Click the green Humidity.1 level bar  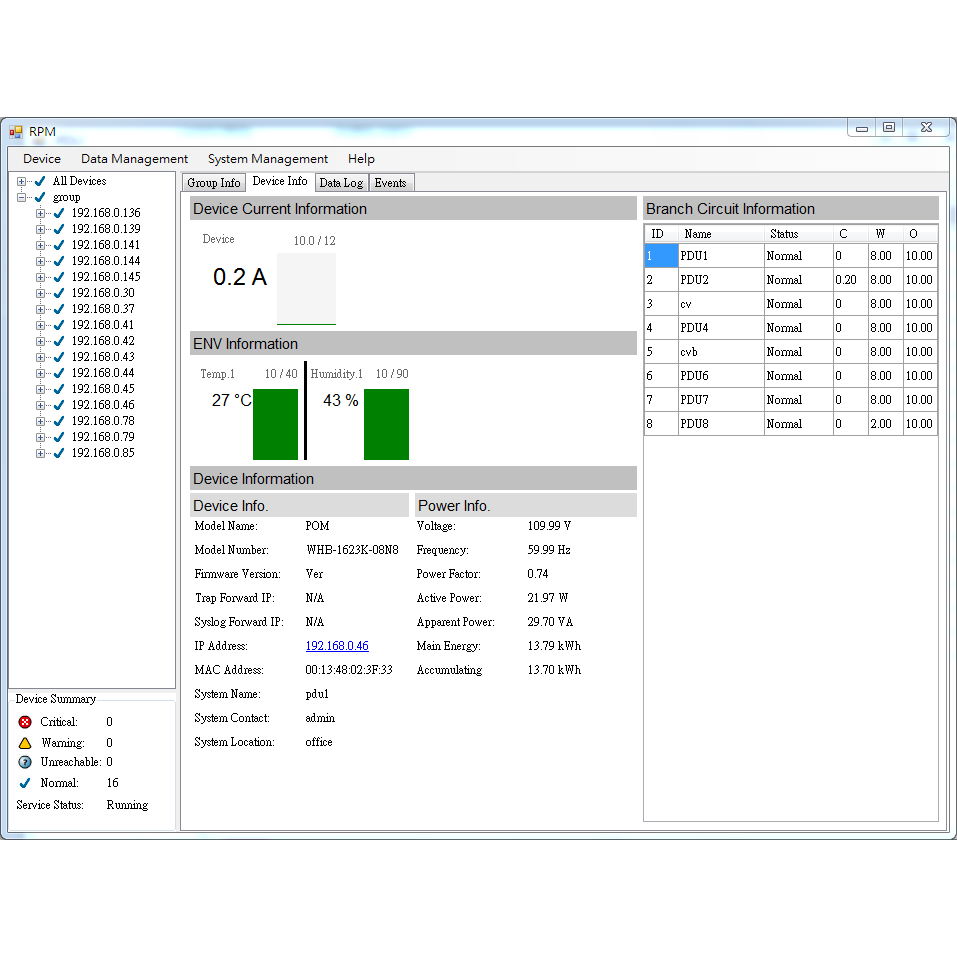[x=386, y=425]
